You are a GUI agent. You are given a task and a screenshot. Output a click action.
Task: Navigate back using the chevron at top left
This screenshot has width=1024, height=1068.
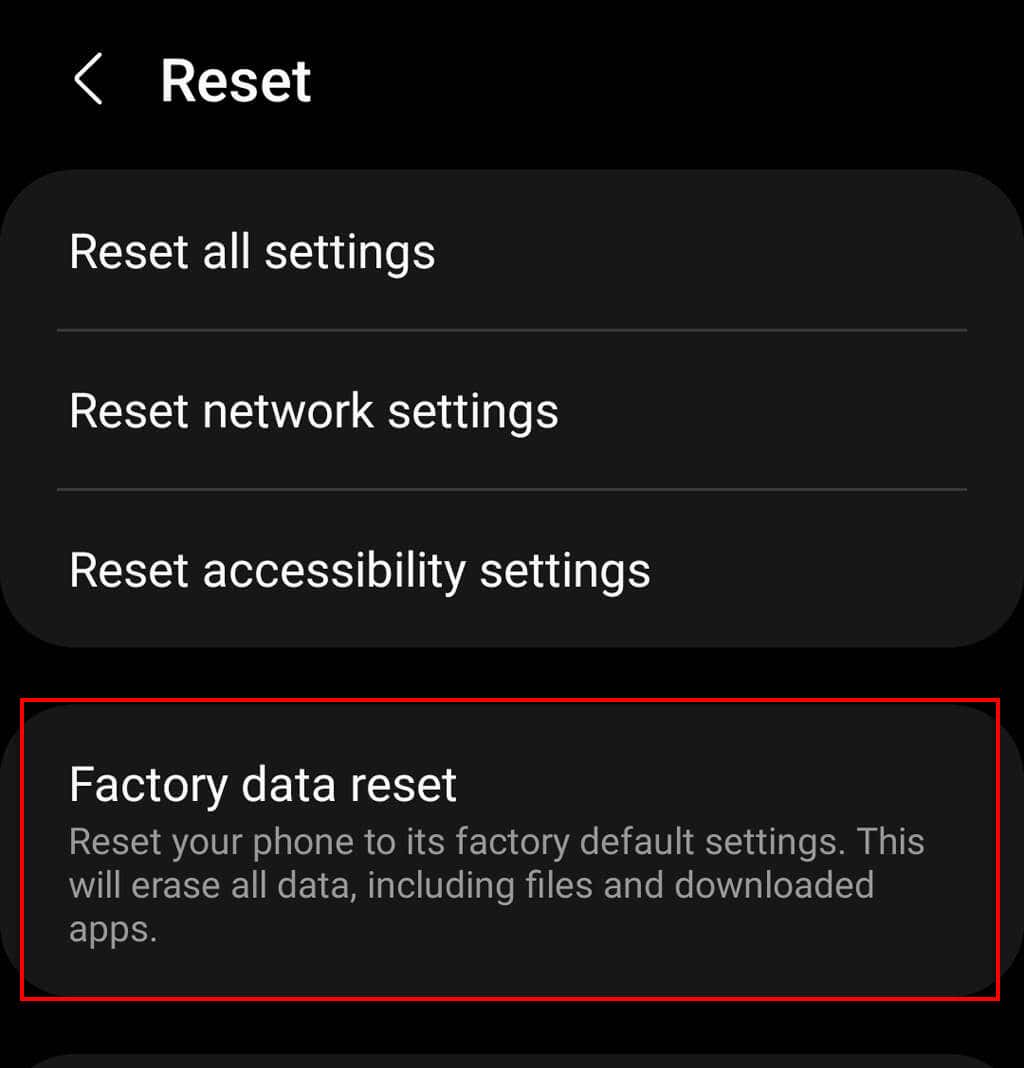click(88, 80)
